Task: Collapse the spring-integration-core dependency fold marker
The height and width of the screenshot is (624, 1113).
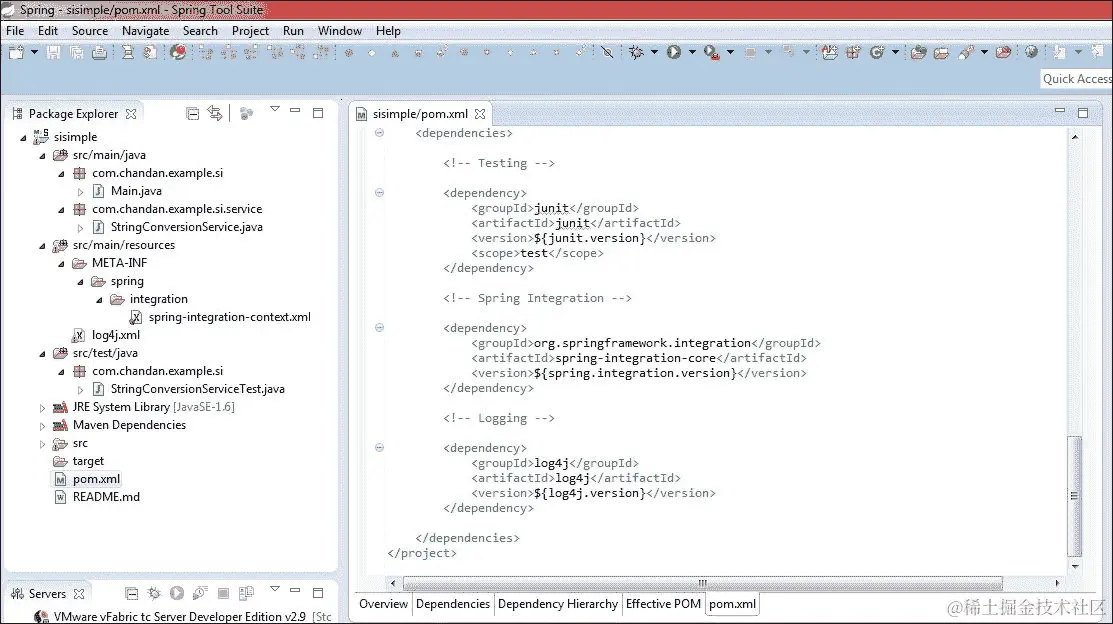Action: click(x=380, y=327)
